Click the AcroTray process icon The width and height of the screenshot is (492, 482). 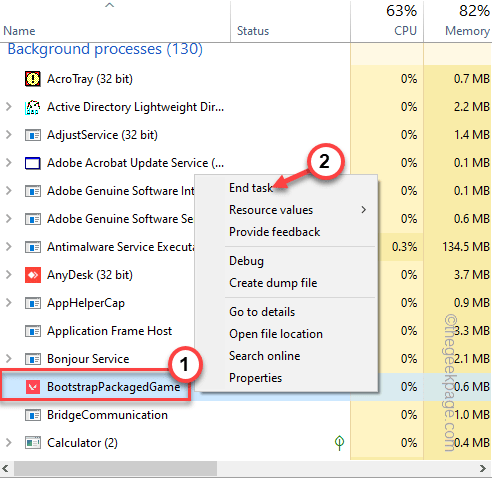pos(33,79)
